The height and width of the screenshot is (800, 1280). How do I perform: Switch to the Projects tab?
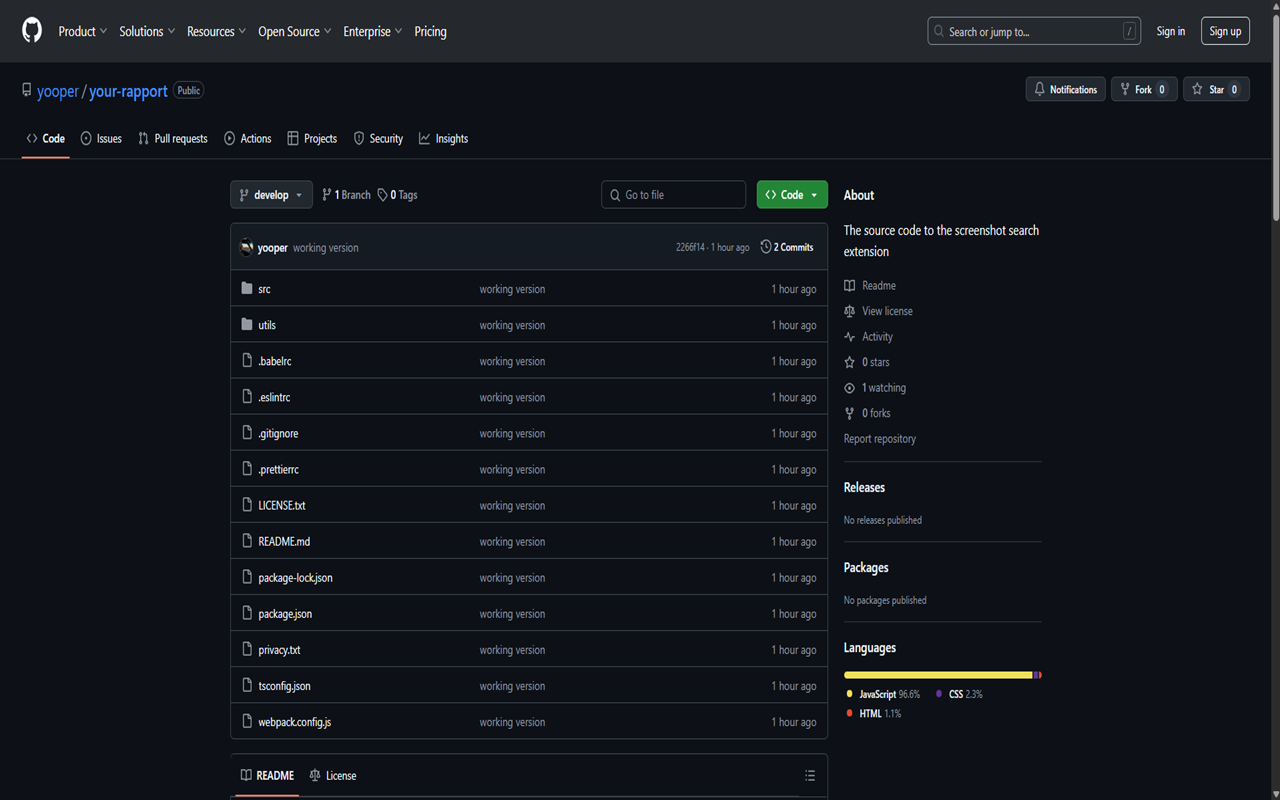click(x=312, y=139)
